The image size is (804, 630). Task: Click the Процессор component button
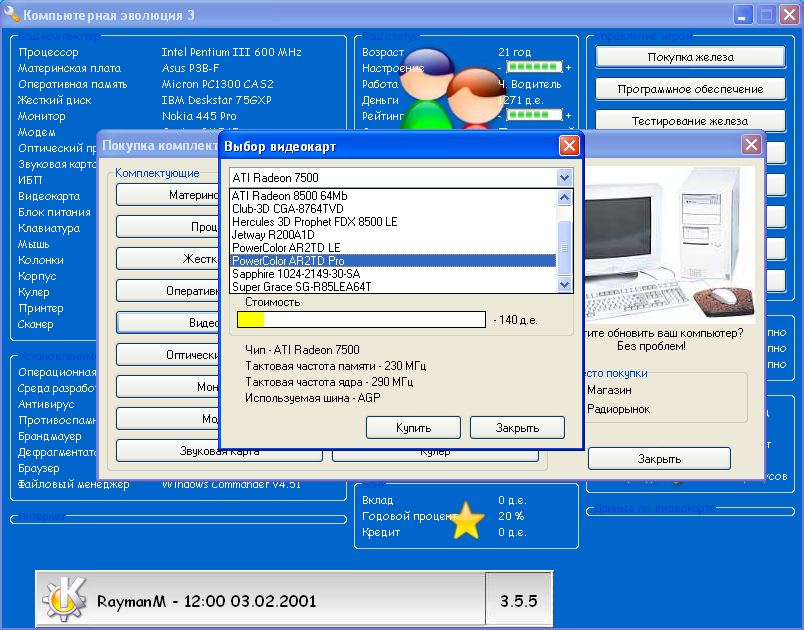coord(167,227)
